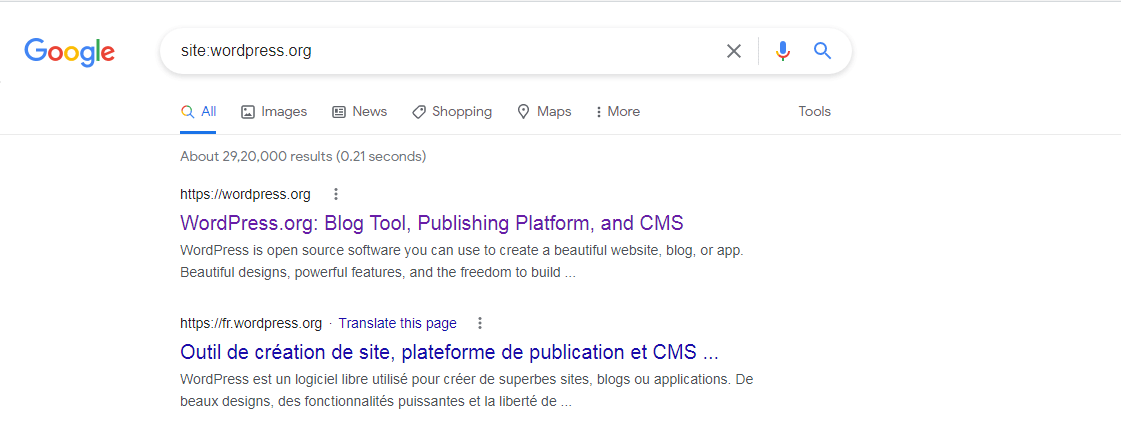This screenshot has width=1121, height=427.
Task: Start voice search with the microphone icon
Action: 783,51
